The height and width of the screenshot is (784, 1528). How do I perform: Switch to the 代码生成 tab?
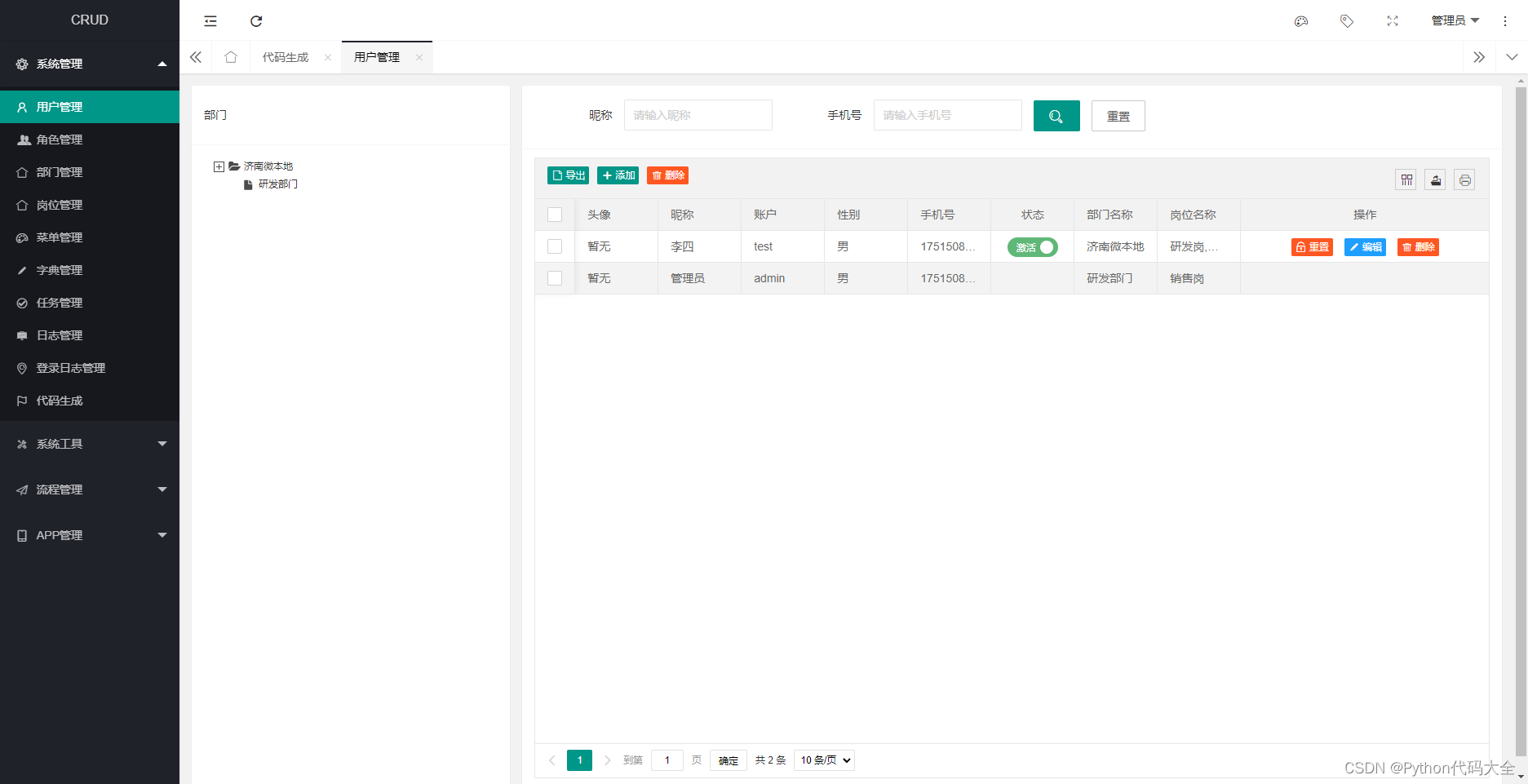click(284, 57)
